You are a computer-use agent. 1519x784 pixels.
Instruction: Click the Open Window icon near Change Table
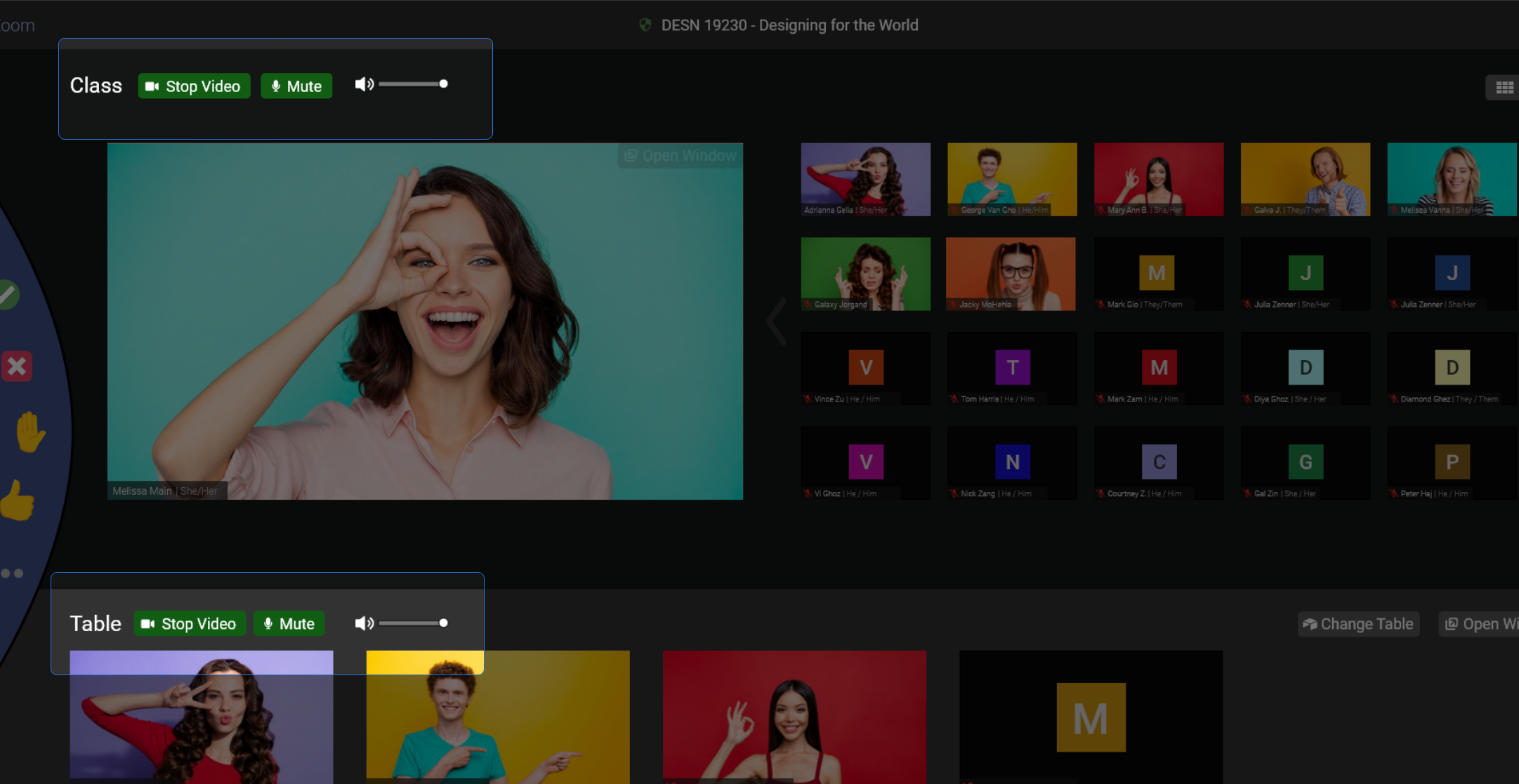[x=1451, y=623]
